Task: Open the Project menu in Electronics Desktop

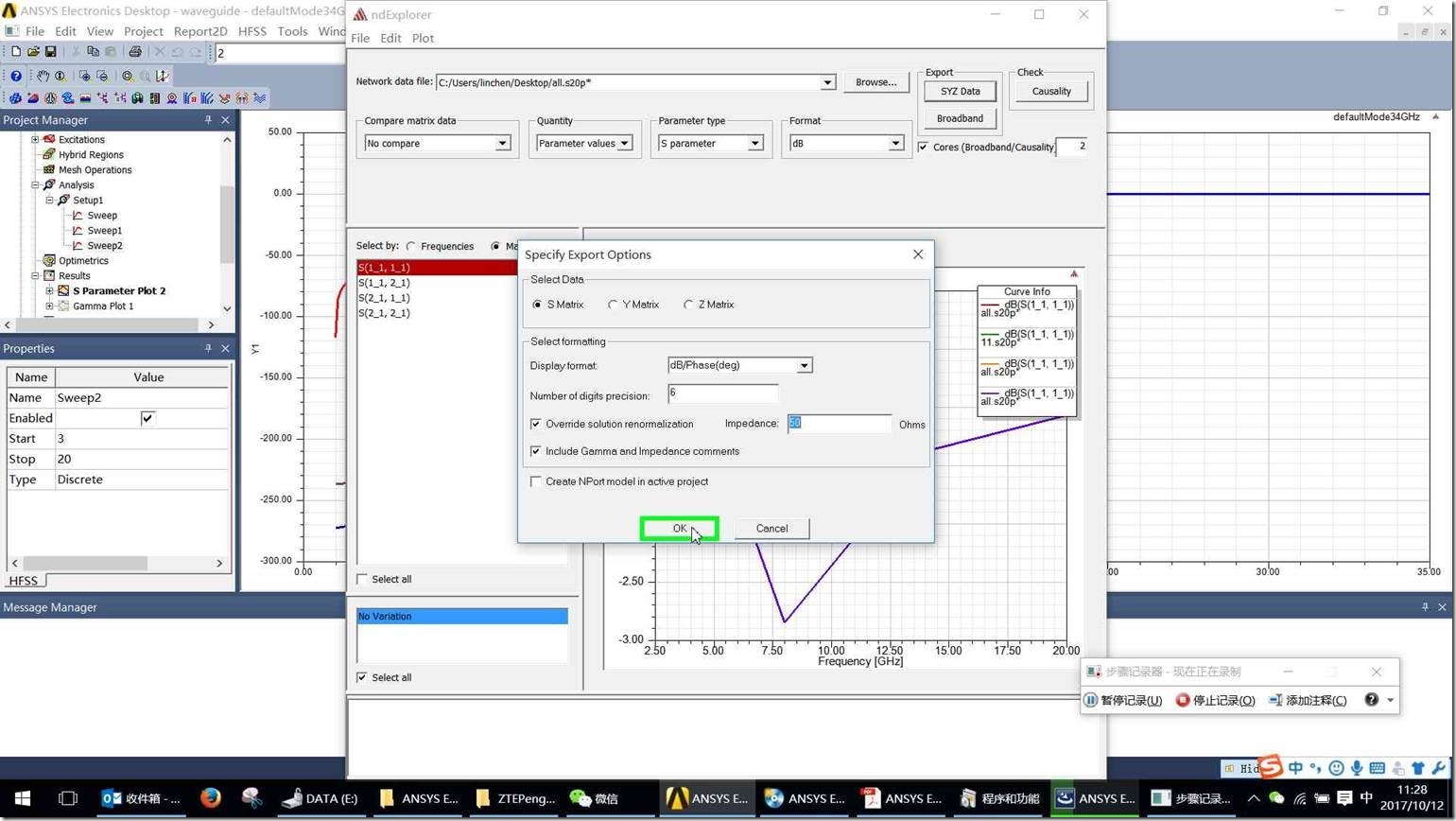Action: pos(143,31)
